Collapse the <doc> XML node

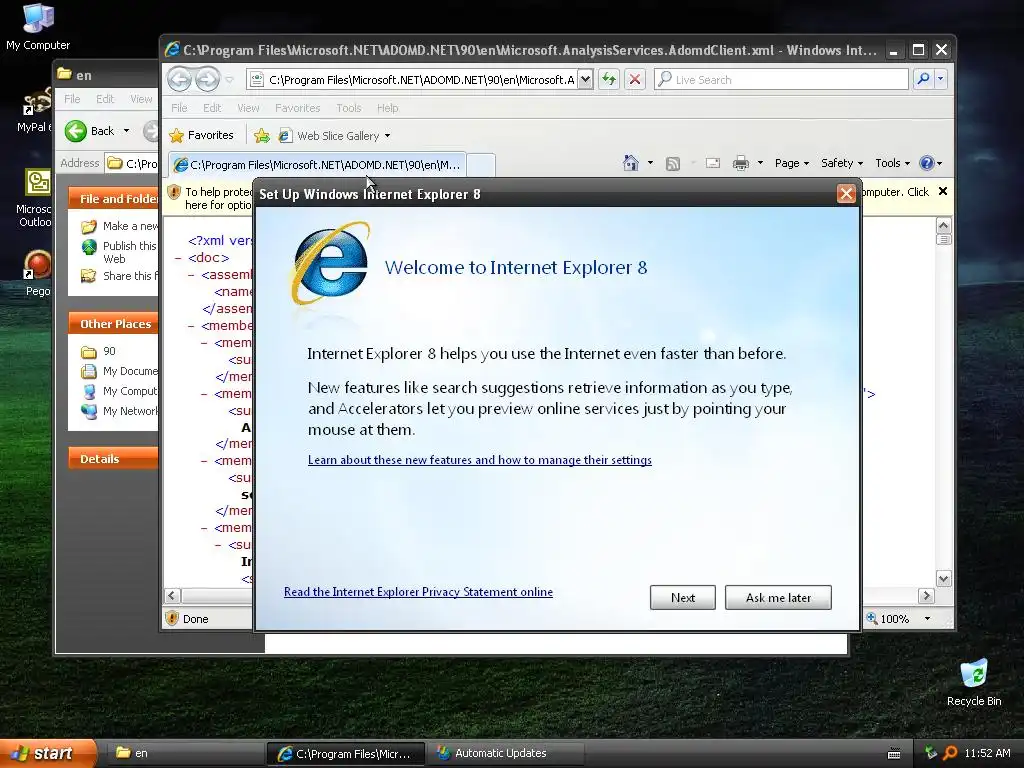(178, 258)
